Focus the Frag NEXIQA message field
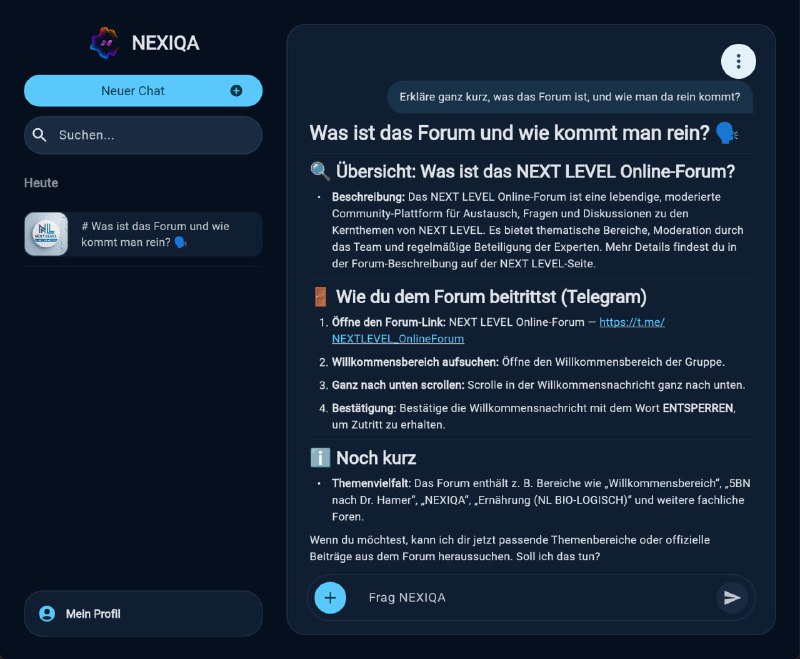This screenshot has height=659, width=800. (x=531, y=598)
